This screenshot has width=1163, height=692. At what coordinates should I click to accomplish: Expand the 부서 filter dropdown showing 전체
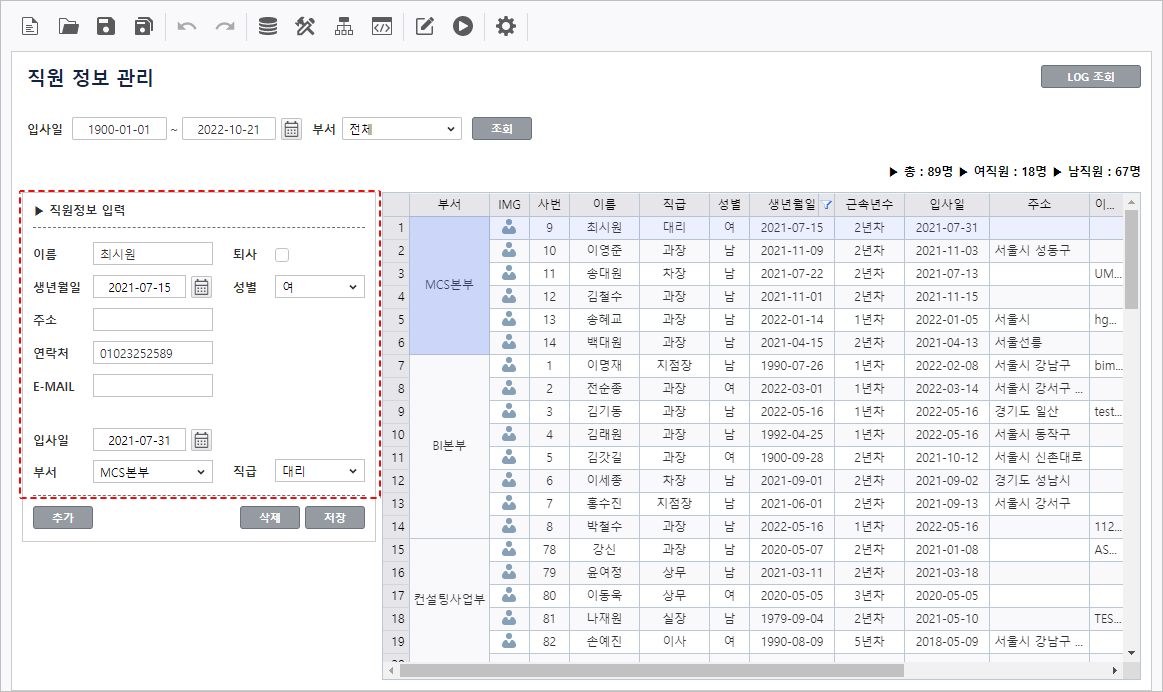pos(401,129)
